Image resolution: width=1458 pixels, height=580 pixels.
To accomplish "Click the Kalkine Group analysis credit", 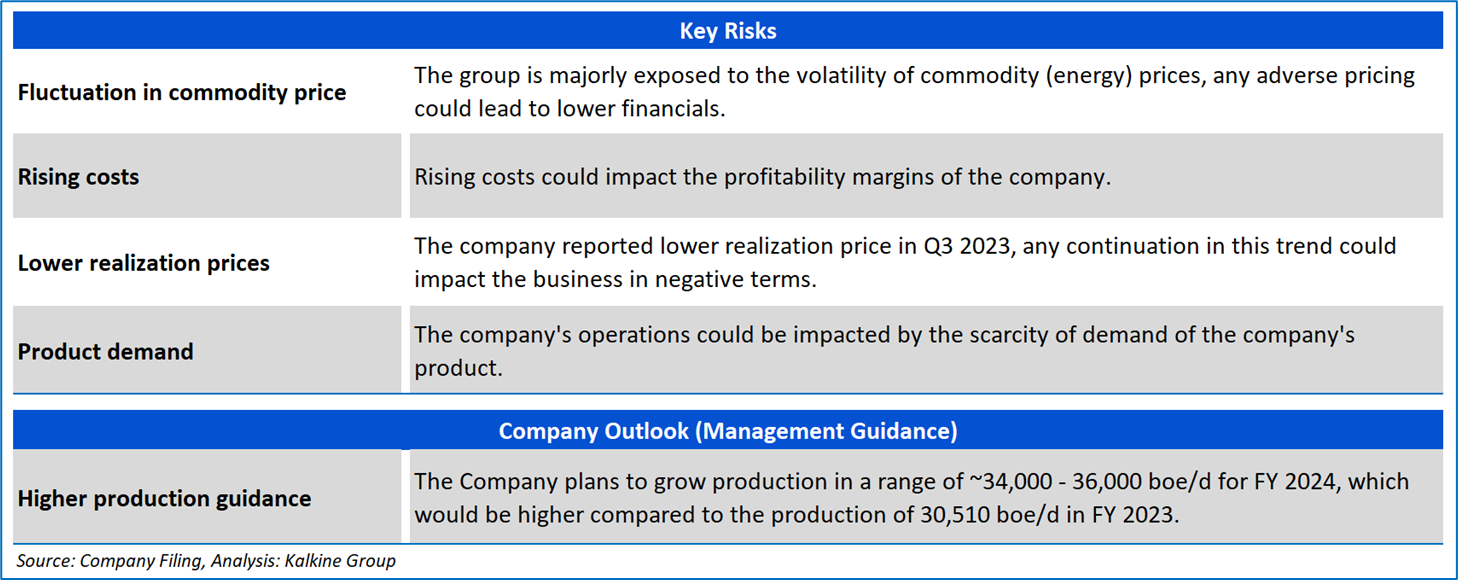I will tap(343, 561).
